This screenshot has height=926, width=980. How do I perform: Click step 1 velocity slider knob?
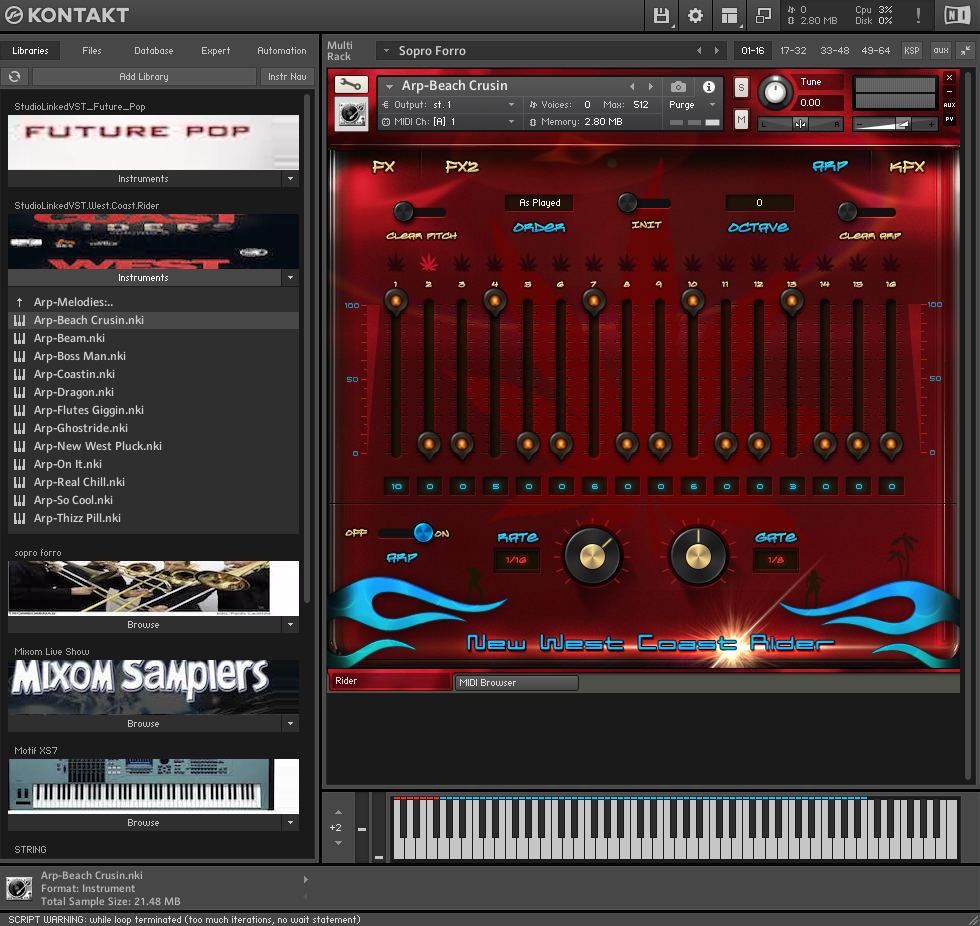tap(396, 302)
